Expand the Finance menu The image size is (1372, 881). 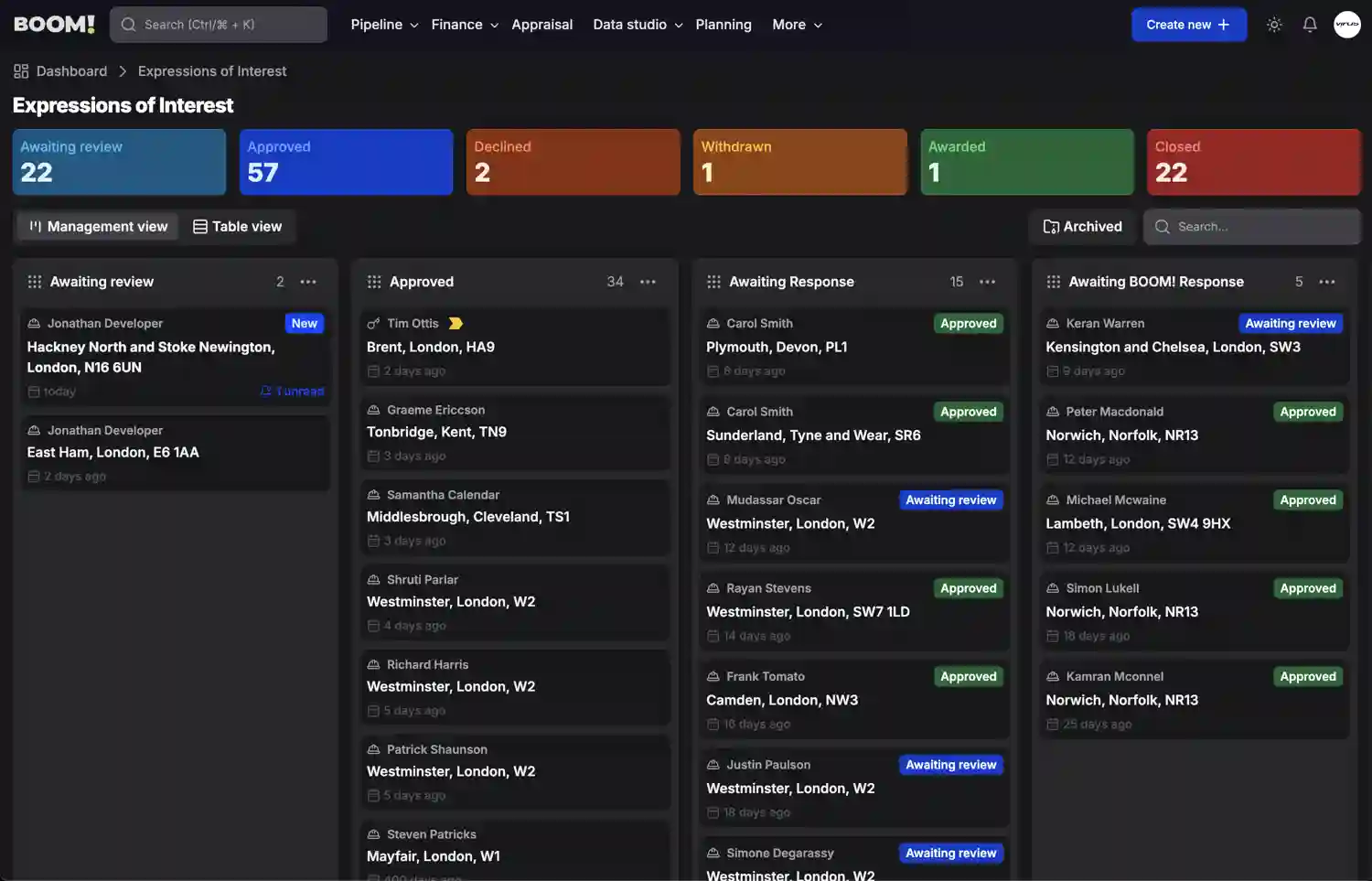coord(465,25)
